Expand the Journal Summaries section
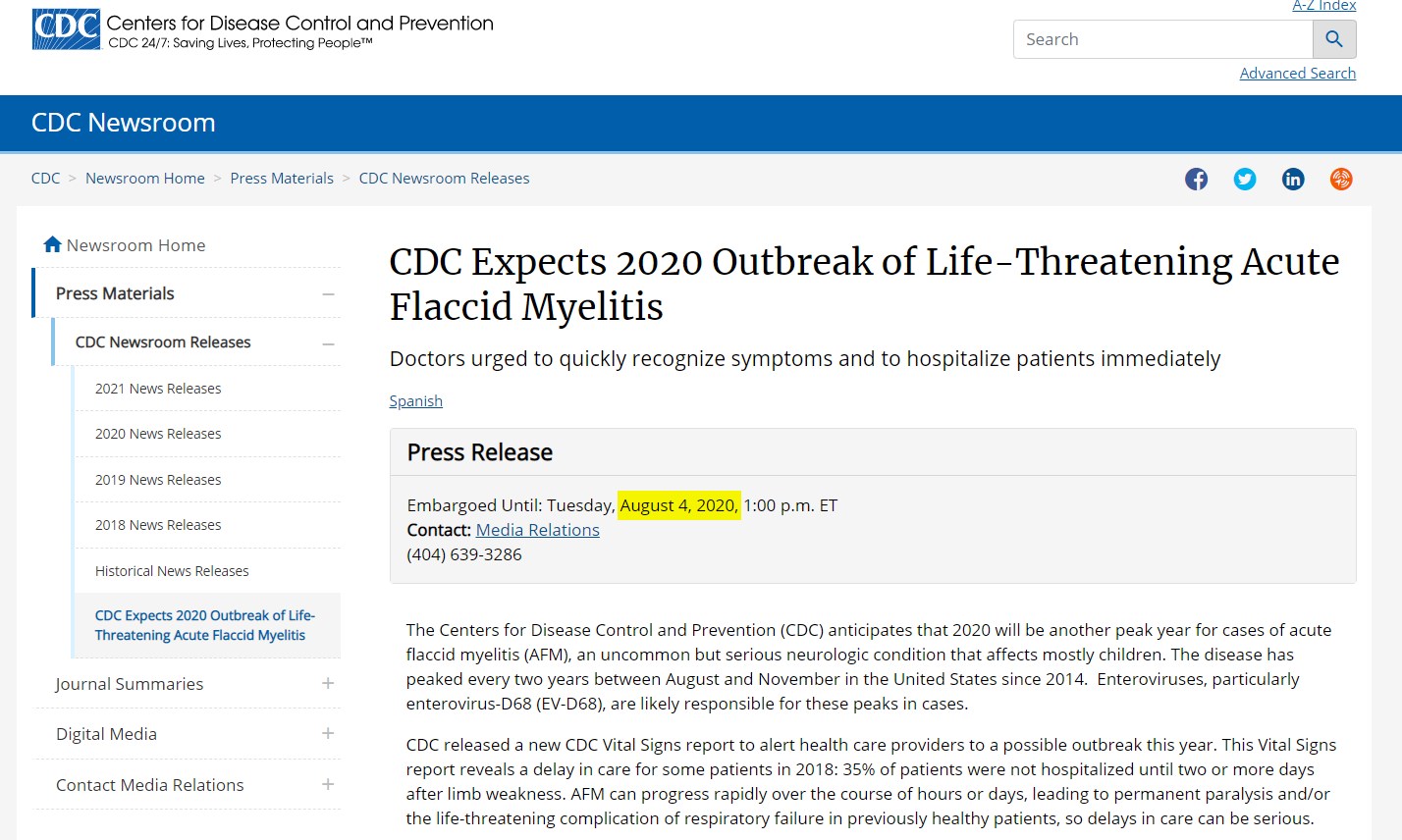The image size is (1402, 840). click(328, 683)
